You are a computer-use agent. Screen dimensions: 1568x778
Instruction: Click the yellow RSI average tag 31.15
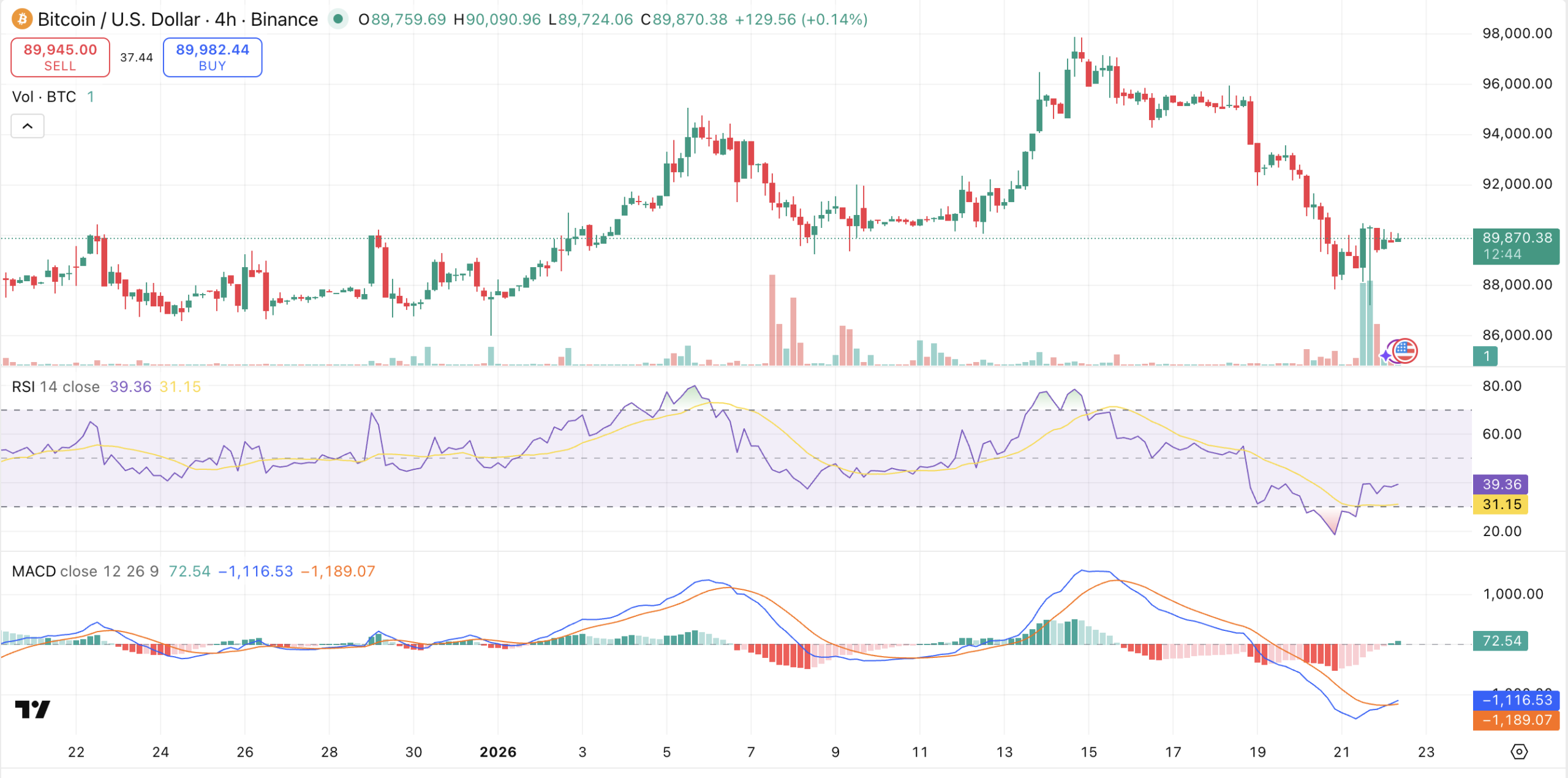[x=1501, y=504]
